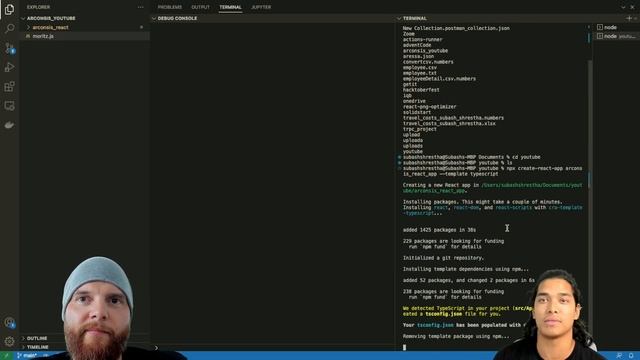Click 'react-png-optimizer' in the terminal output
The height and width of the screenshot is (360, 640).
point(429,107)
